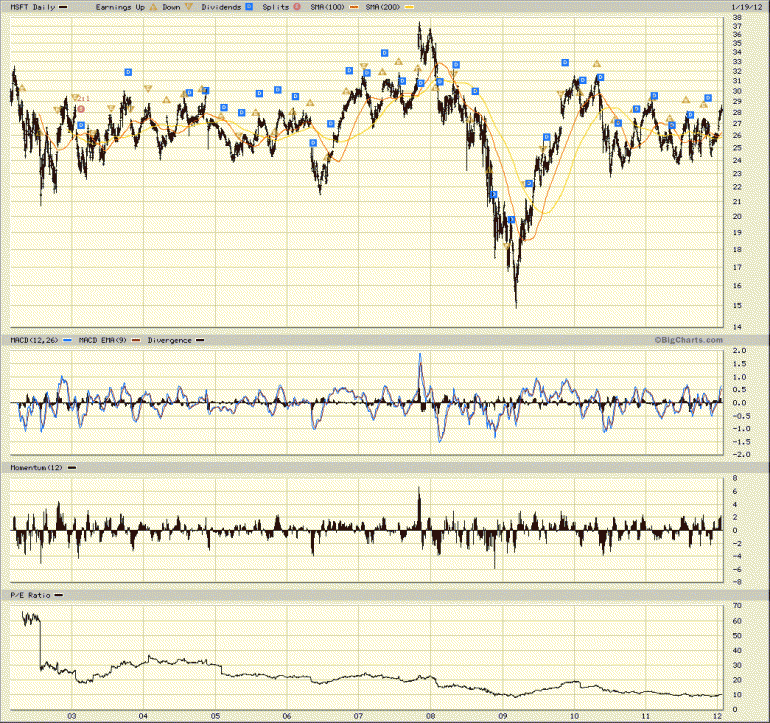Image resolution: width=770 pixels, height=723 pixels.
Task: Click the "MSFT Daily" chart title
Action: [x=33, y=7]
